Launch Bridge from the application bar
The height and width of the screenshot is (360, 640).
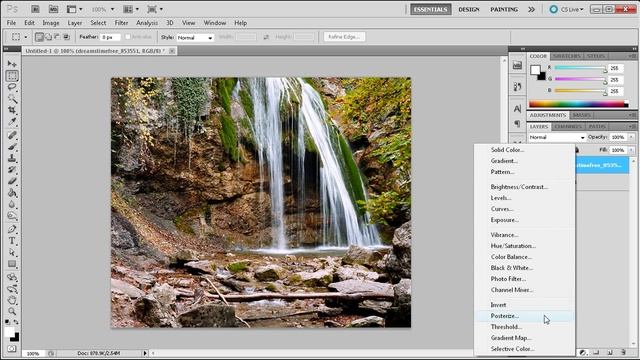click(36, 9)
